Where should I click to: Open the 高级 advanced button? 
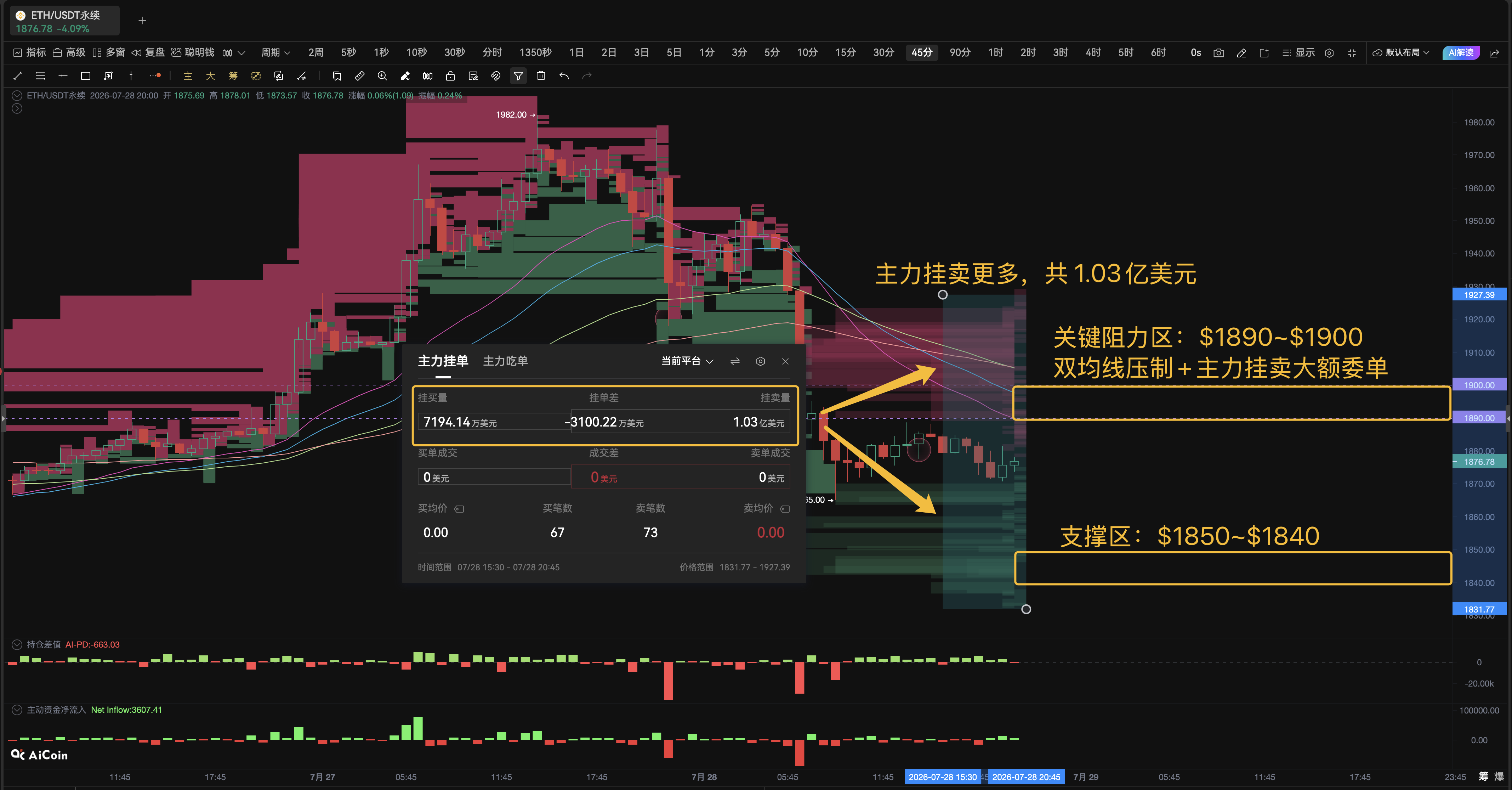(x=69, y=53)
